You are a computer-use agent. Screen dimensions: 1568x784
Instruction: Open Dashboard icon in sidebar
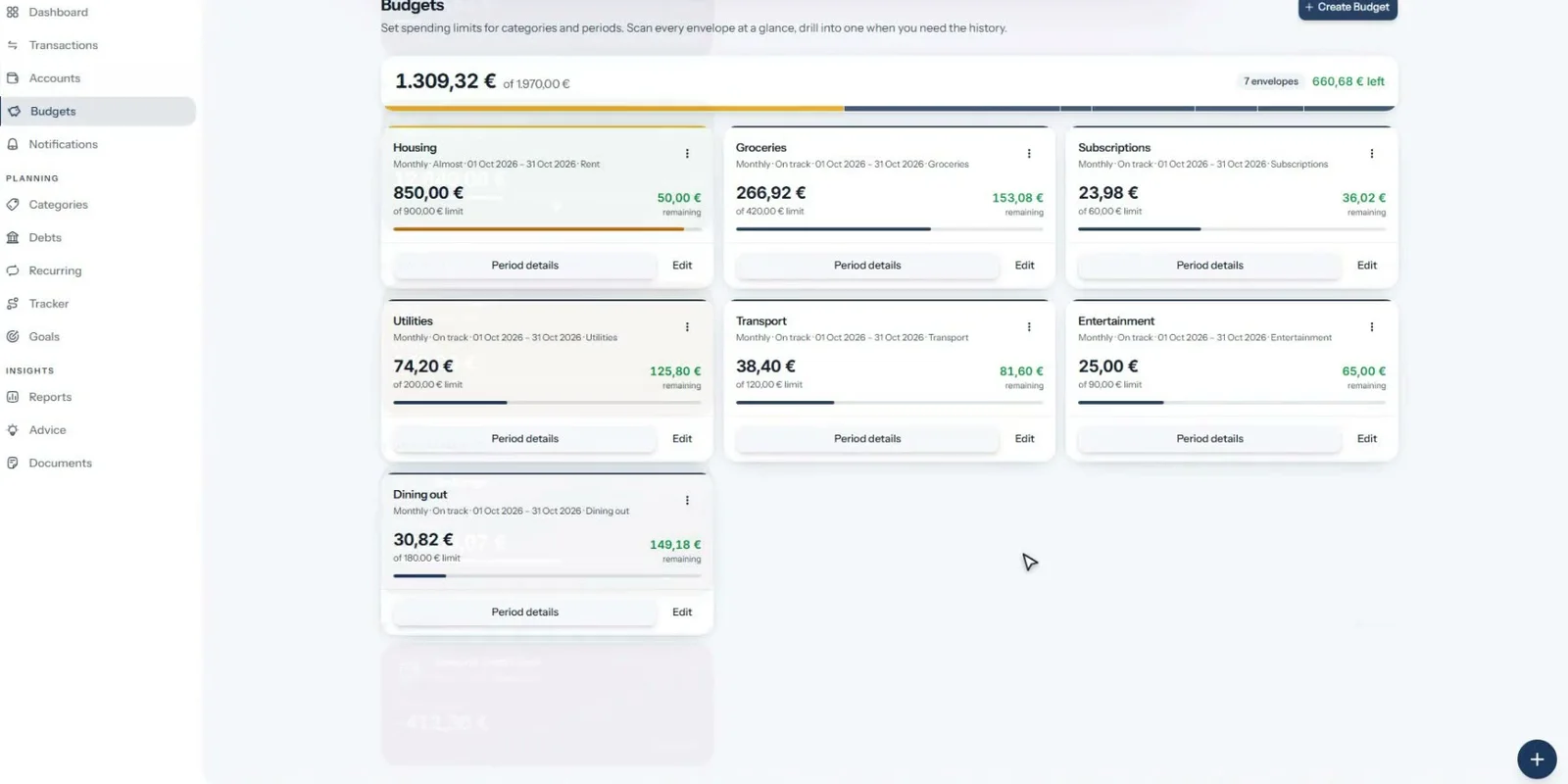tap(13, 12)
